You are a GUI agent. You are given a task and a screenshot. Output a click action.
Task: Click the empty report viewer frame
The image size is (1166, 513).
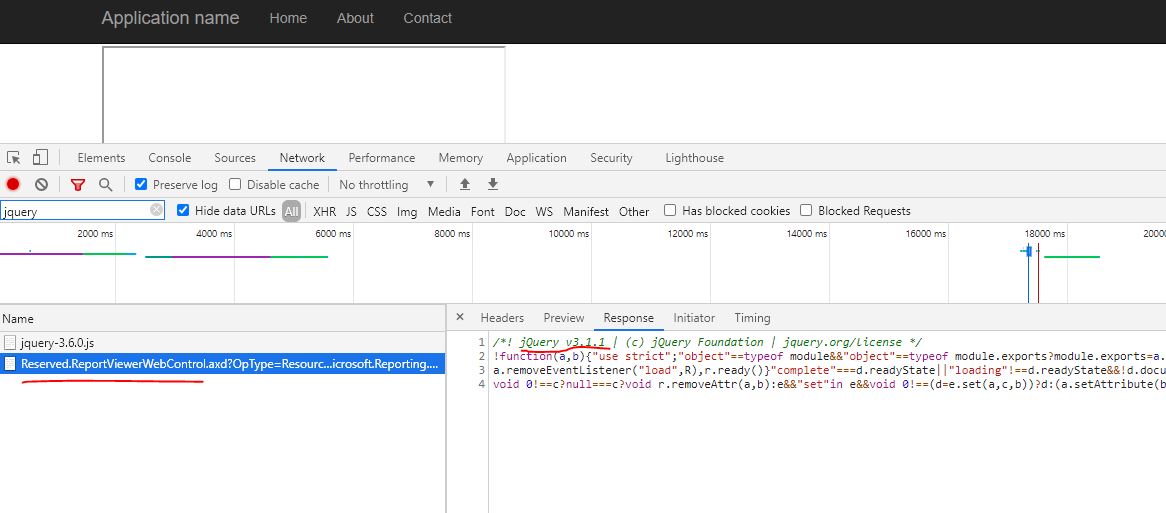303,94
